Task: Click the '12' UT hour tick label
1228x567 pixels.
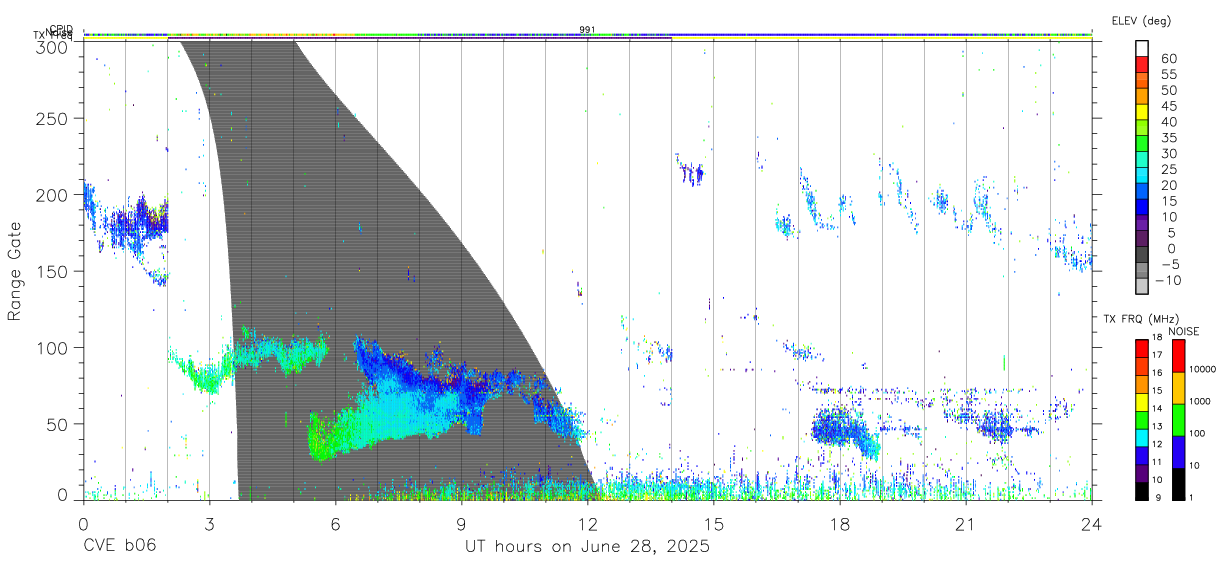Action: pos(588,524)
